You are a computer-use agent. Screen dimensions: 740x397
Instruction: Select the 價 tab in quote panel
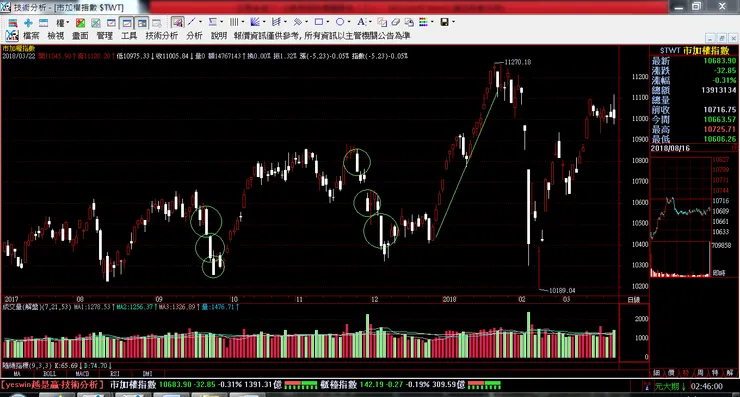click(x=671, y=372)
